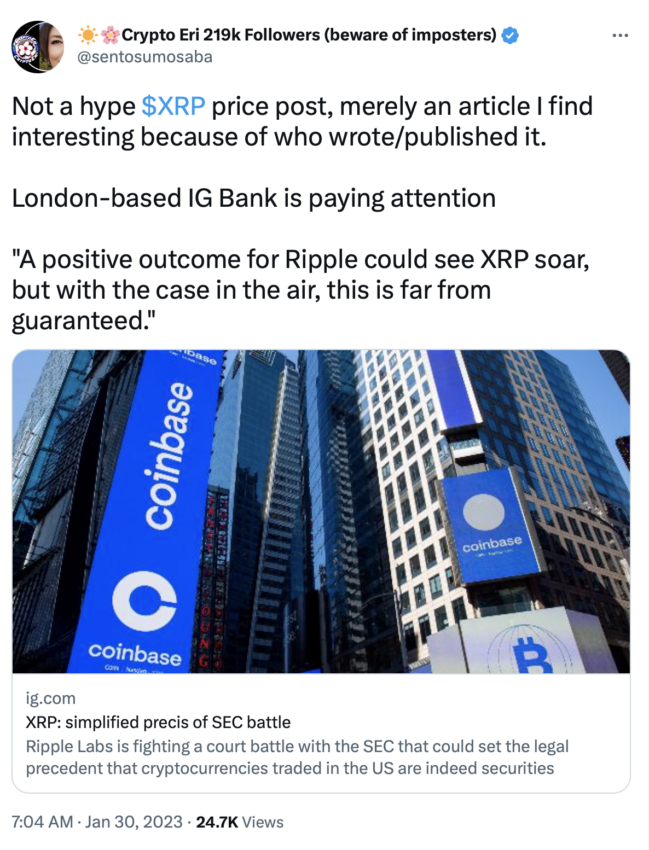Click the round gray Coinbase billboard logo
This screenshot has height=850, width=649.
click(x=484, y=512)
